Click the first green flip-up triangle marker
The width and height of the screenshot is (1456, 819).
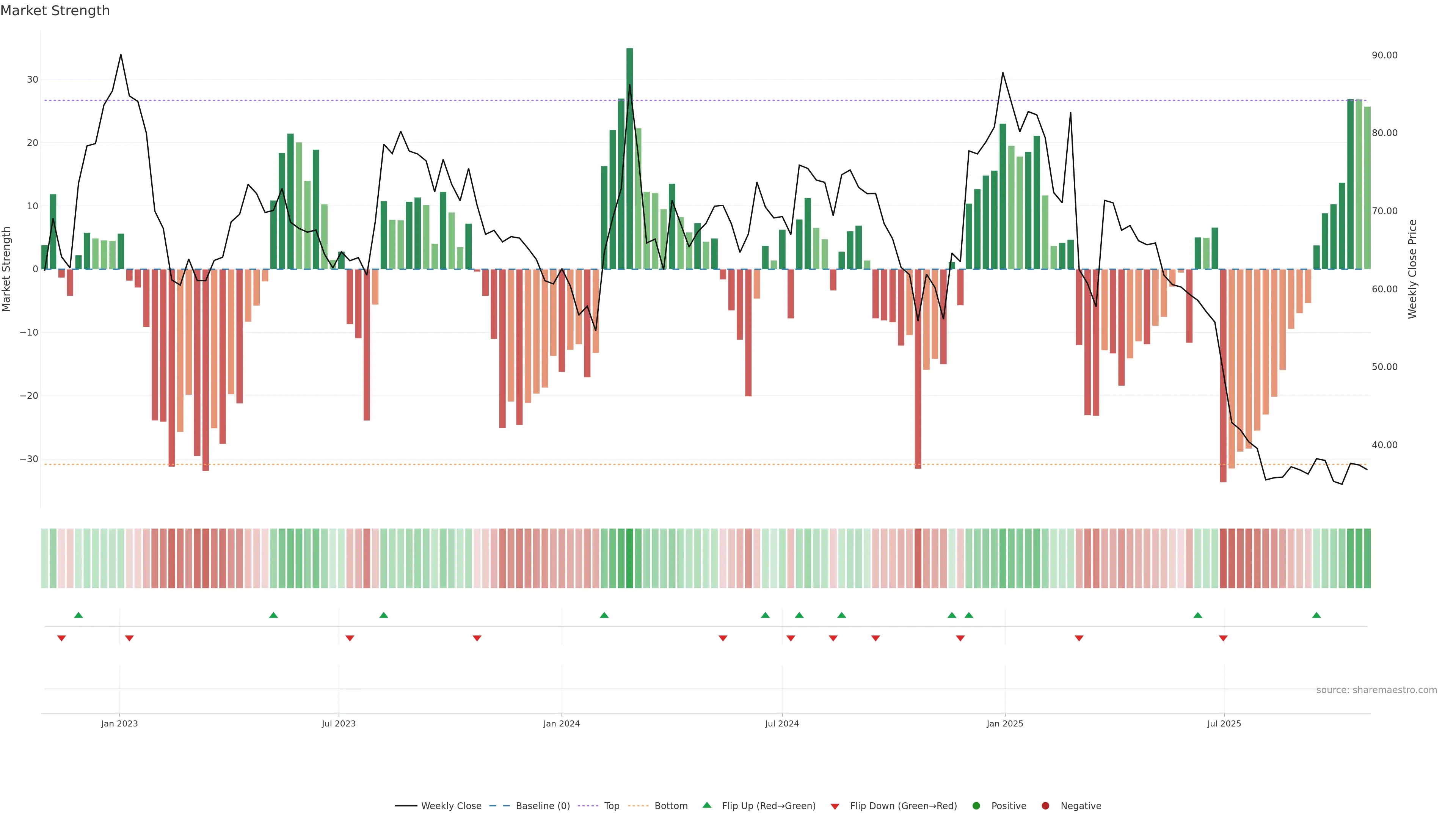click(x=78, y=615)
